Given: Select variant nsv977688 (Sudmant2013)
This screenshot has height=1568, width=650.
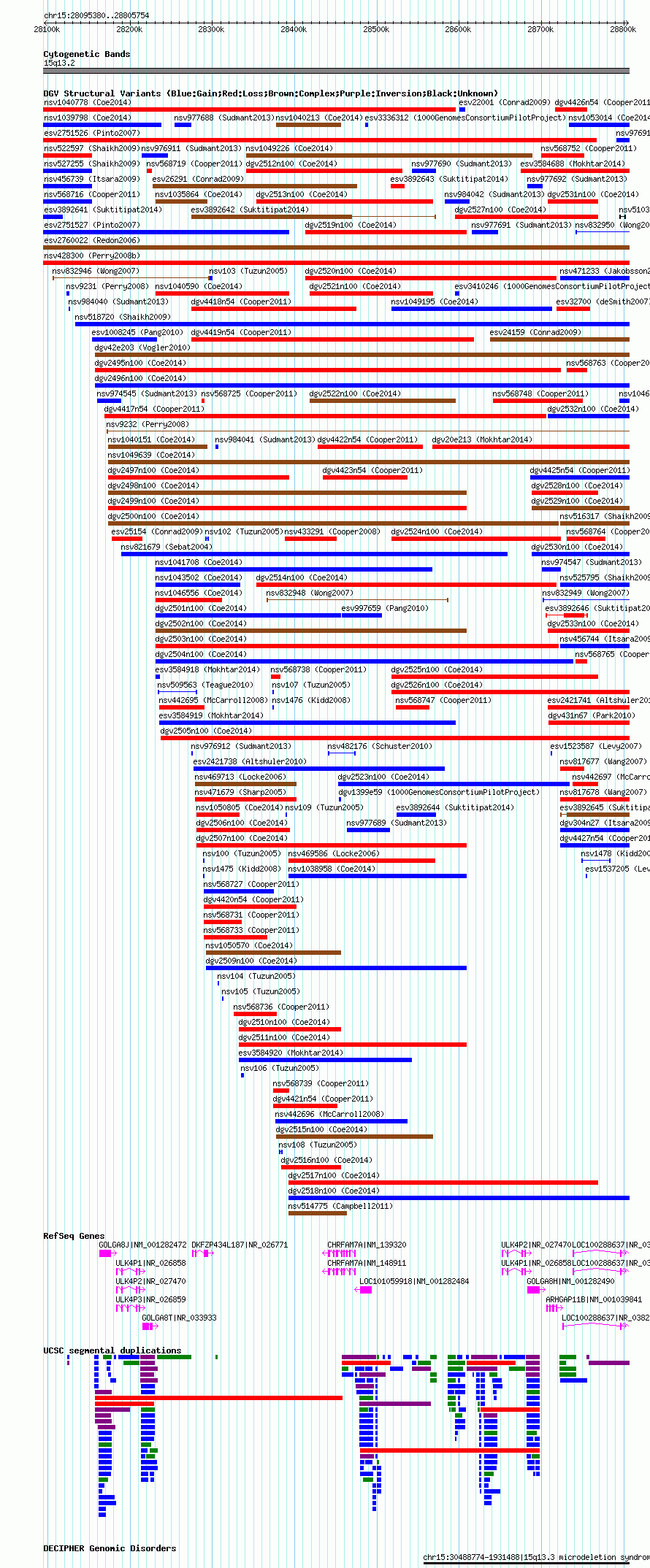Looking at the screenshot, I should 183,125.
